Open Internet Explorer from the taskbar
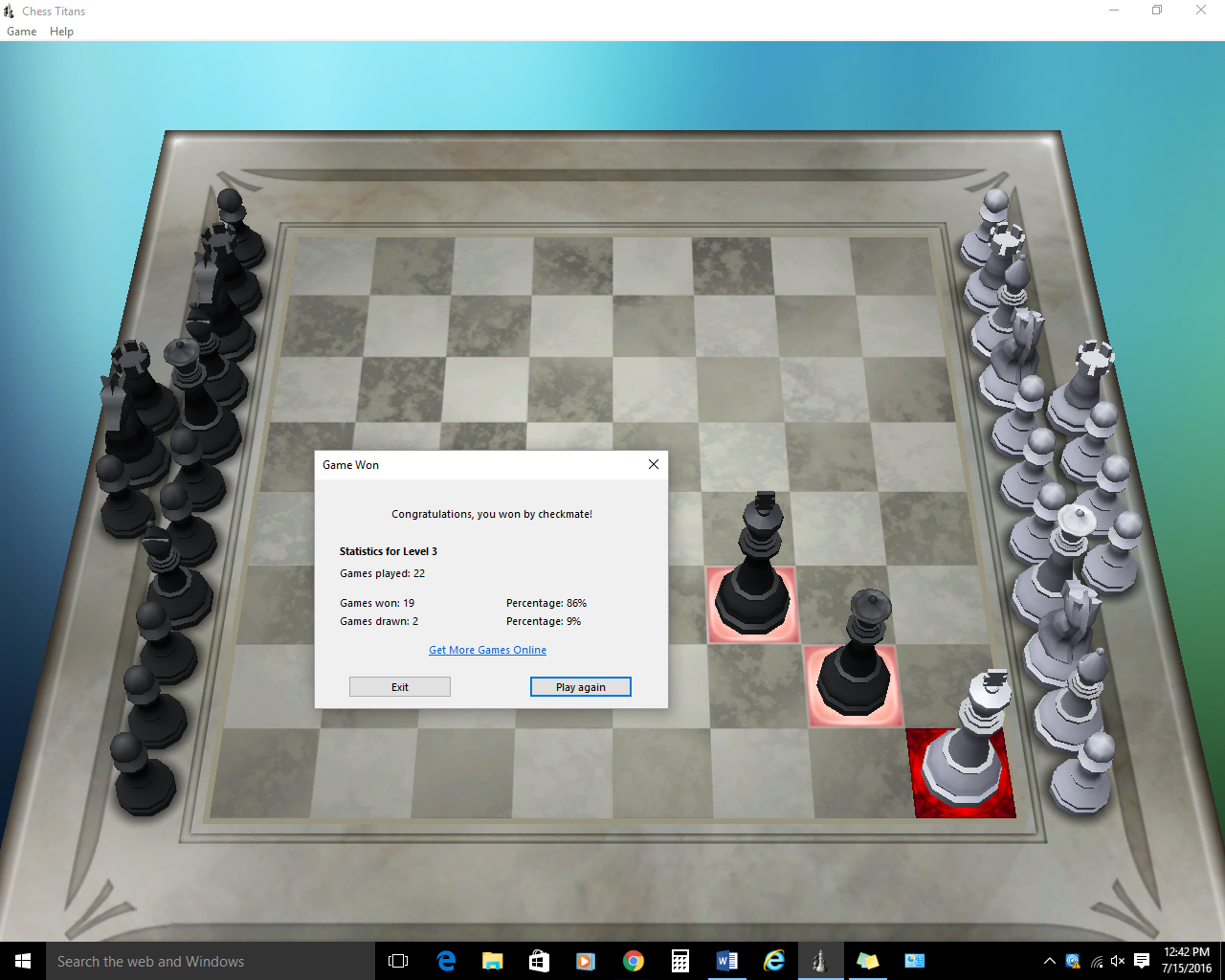 (x=773, y=961)
